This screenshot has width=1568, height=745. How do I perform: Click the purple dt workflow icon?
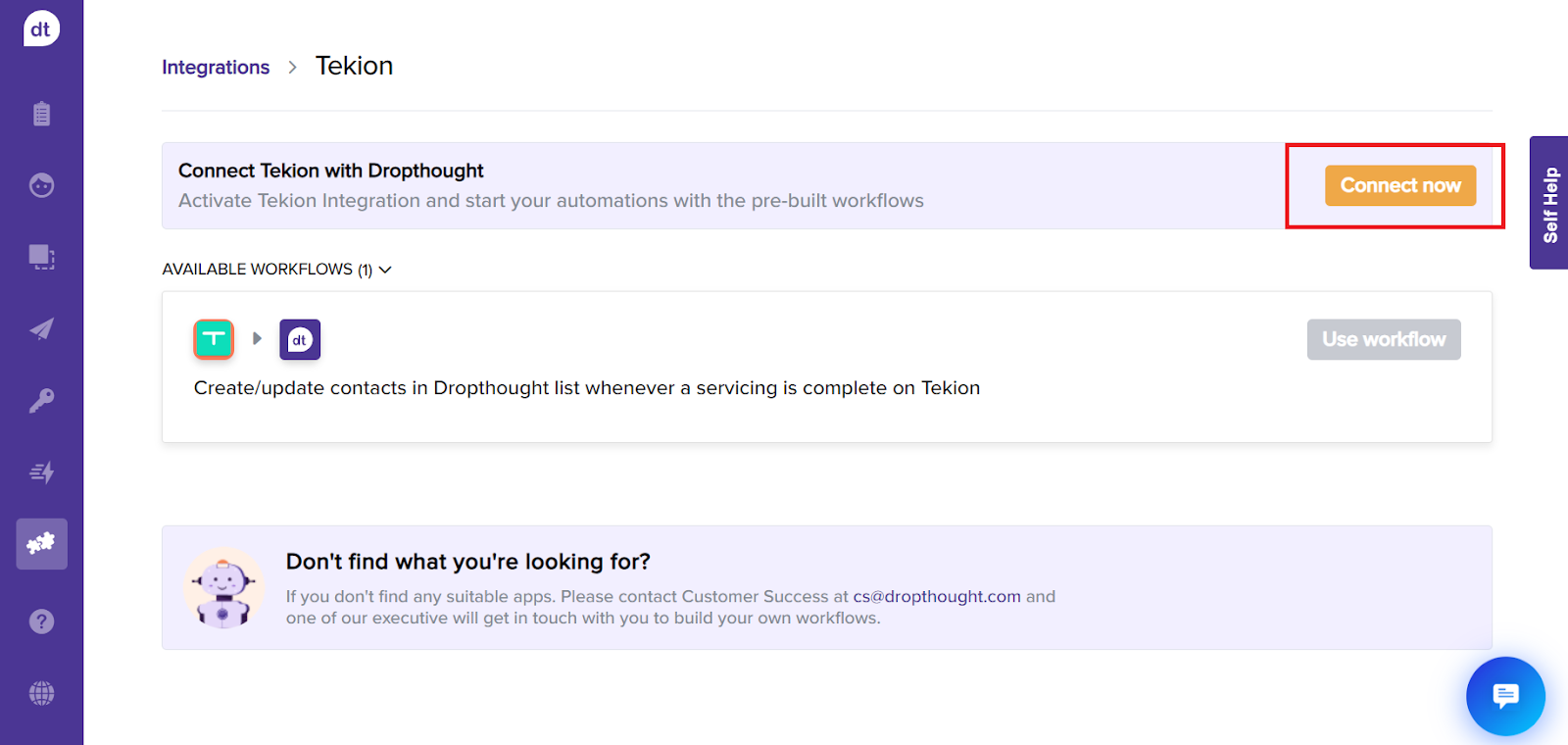pos(300,339)
